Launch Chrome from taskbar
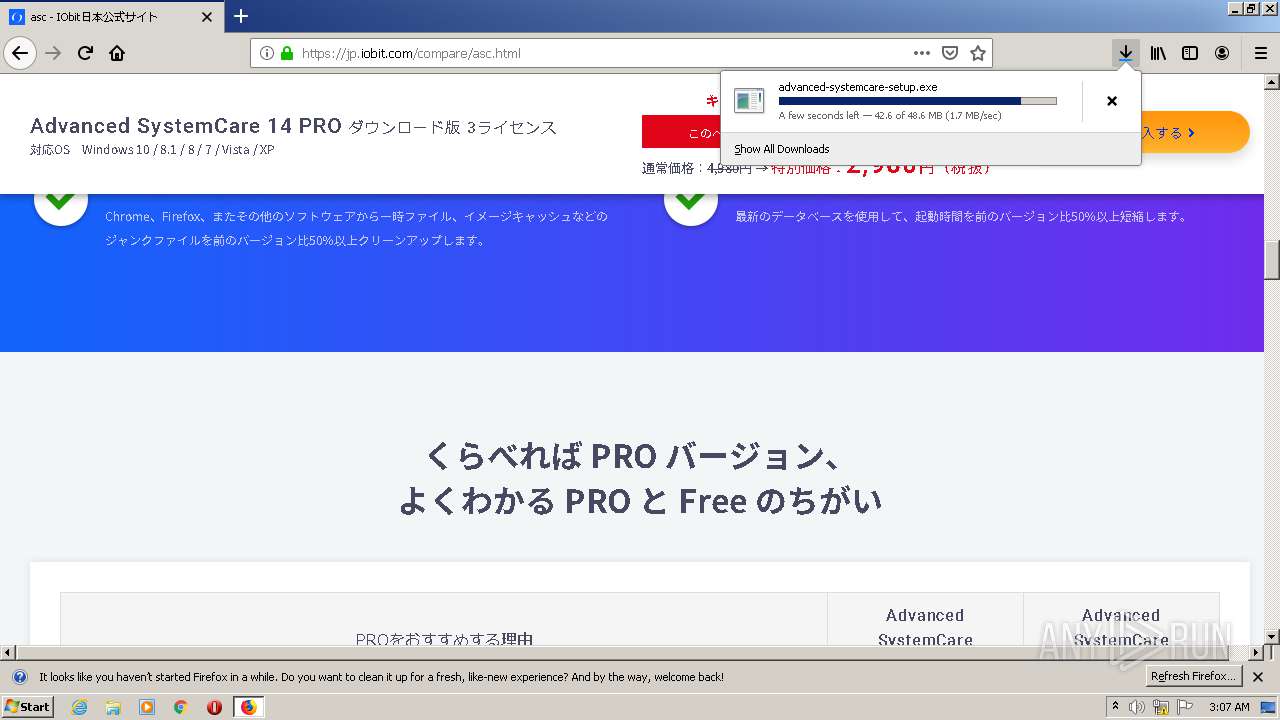 point(180,707)
